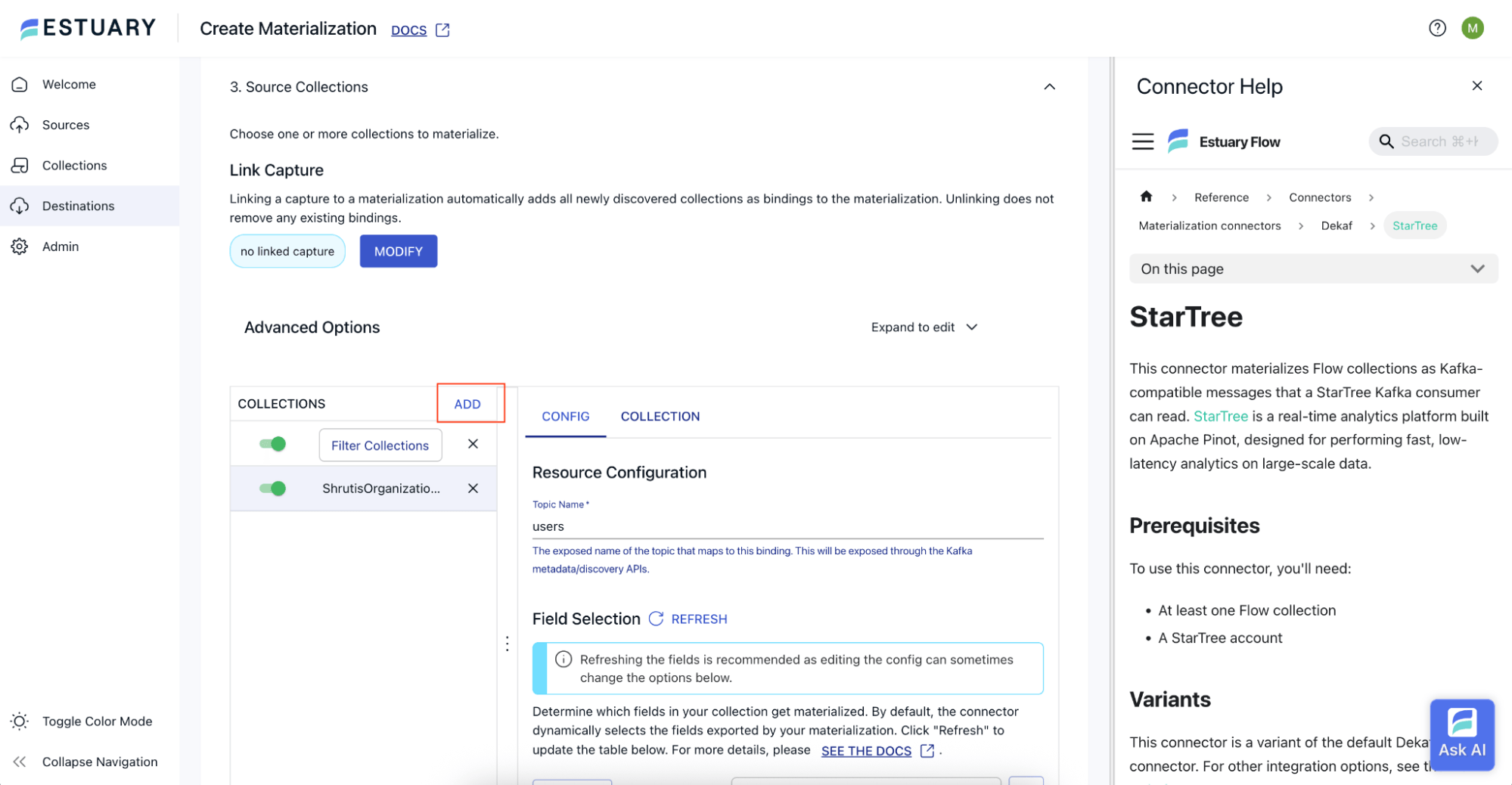Collapse the Source Collections section

(1049, 87)
